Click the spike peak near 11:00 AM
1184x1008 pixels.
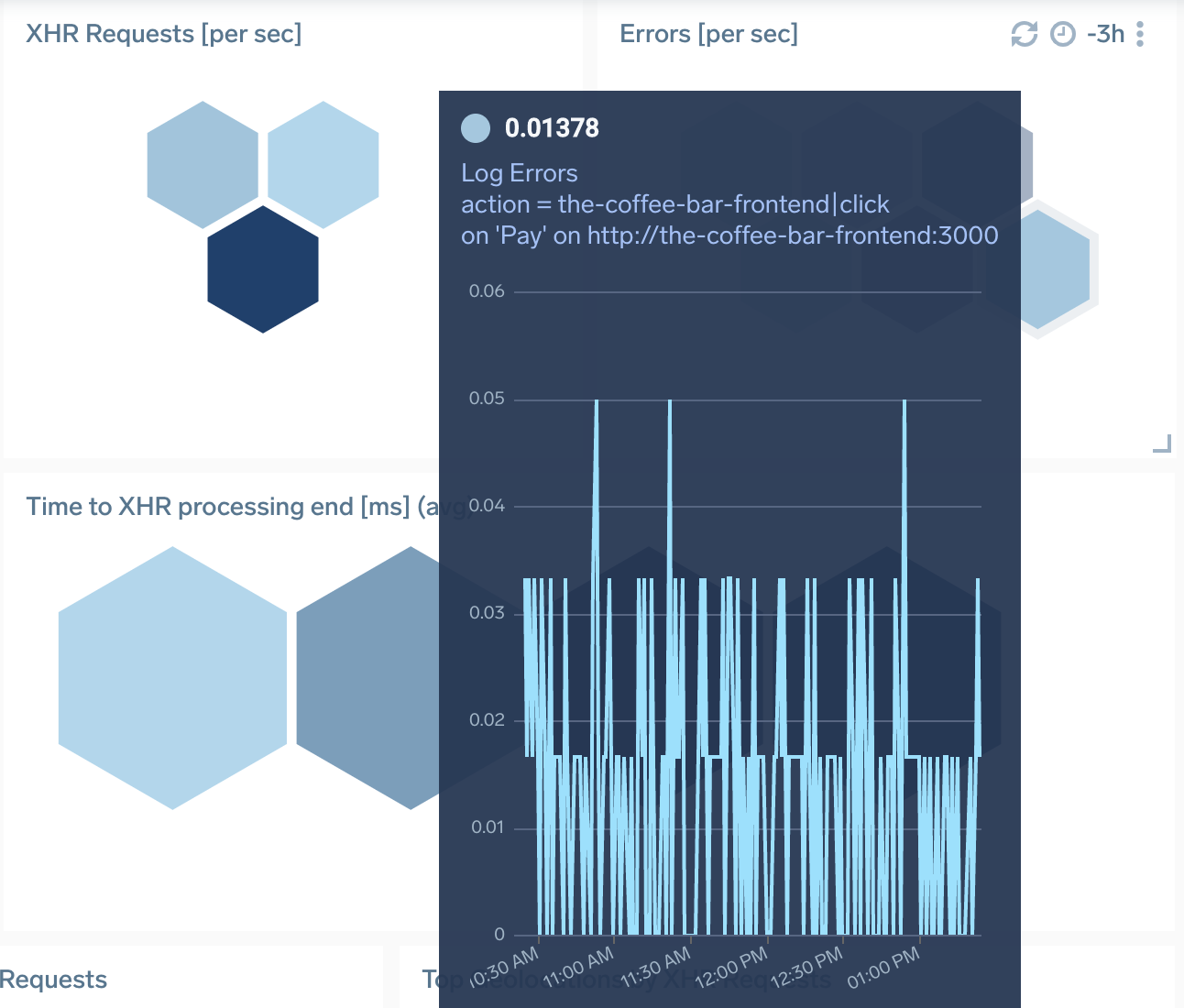597,400
